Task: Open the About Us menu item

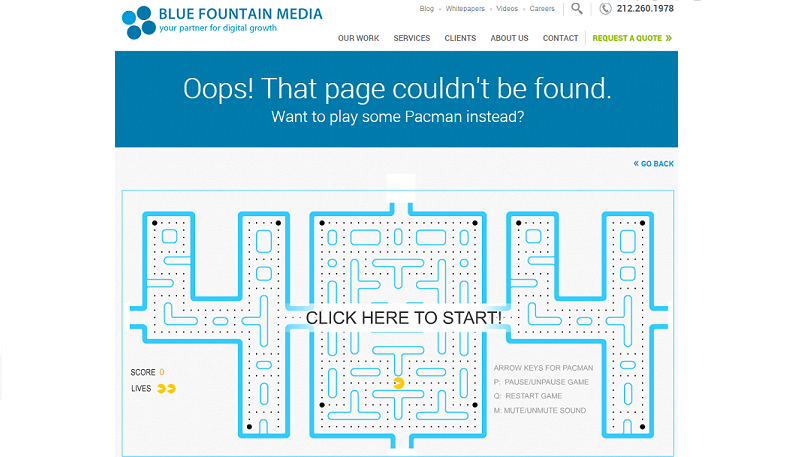Action: [x=509, y=38]
